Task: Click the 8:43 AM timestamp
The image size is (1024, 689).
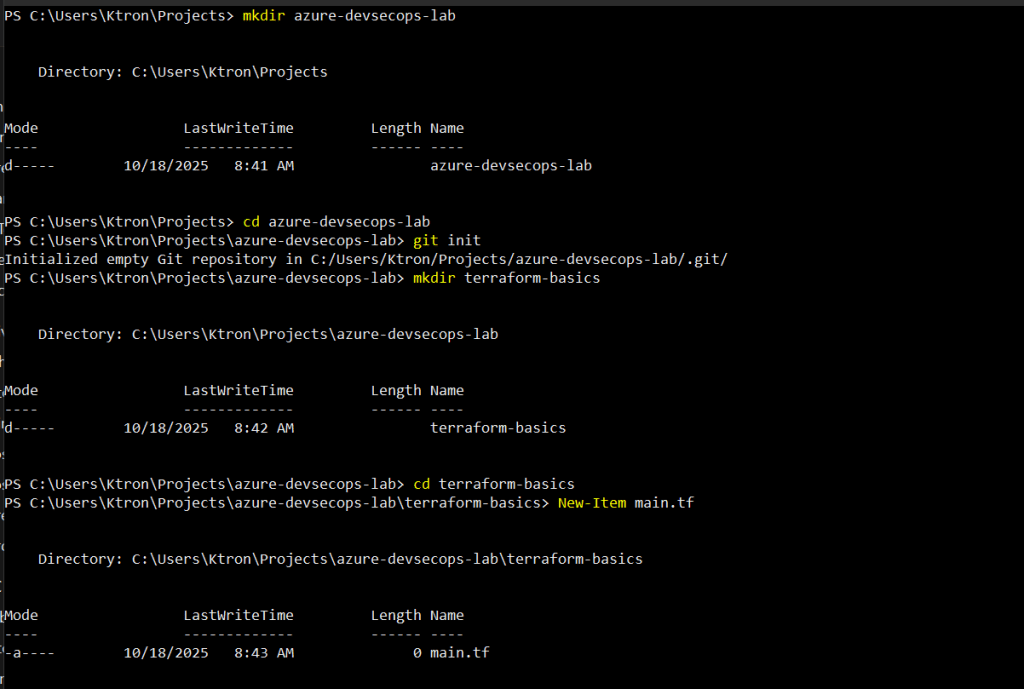Action: point(263,653)
